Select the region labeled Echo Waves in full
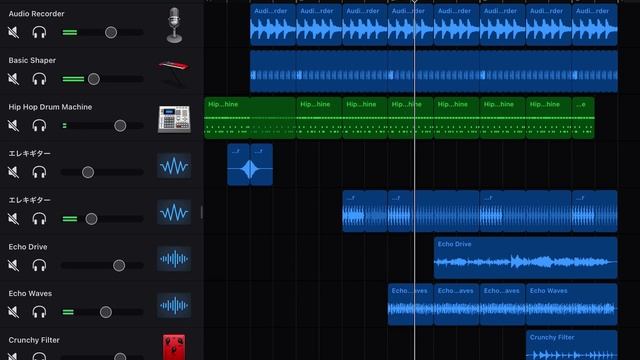The image size is (640, 360). (x=571, y=304)
